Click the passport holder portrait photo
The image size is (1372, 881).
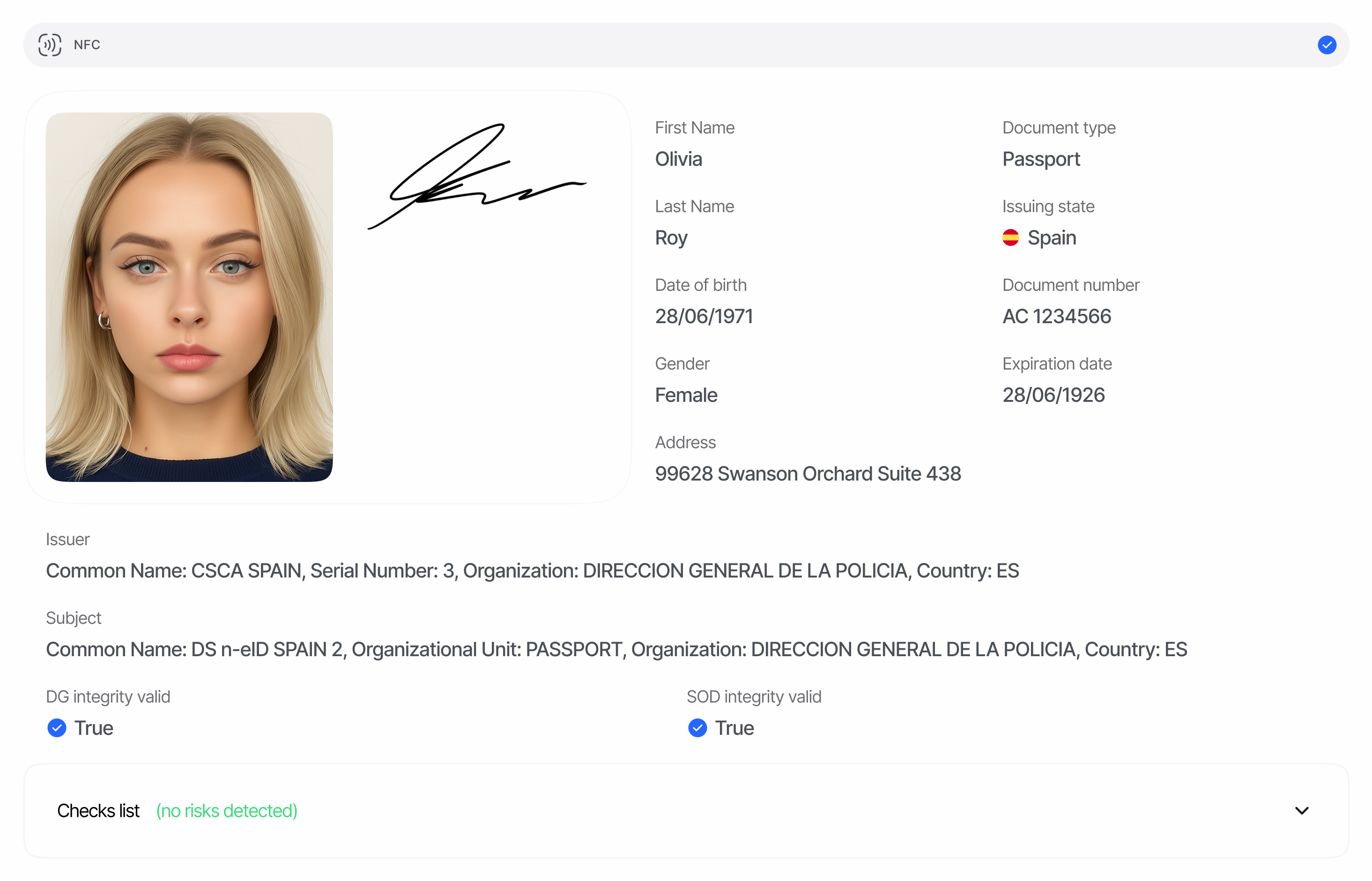point(189,296)
